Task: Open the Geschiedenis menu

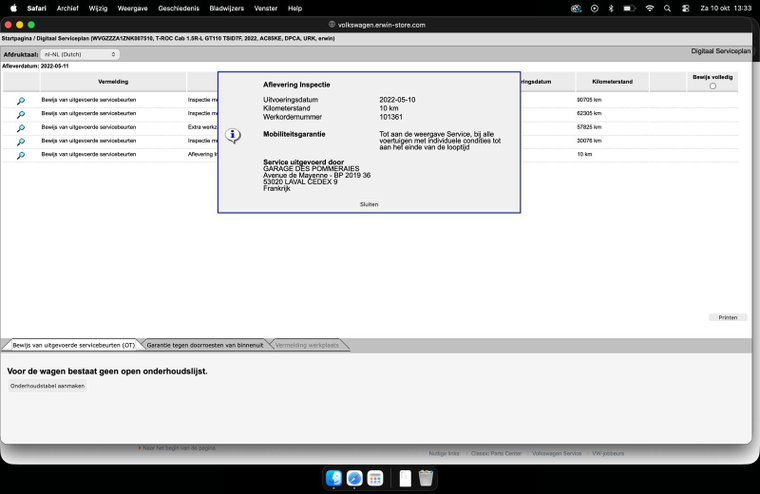Action: [178, 8]
